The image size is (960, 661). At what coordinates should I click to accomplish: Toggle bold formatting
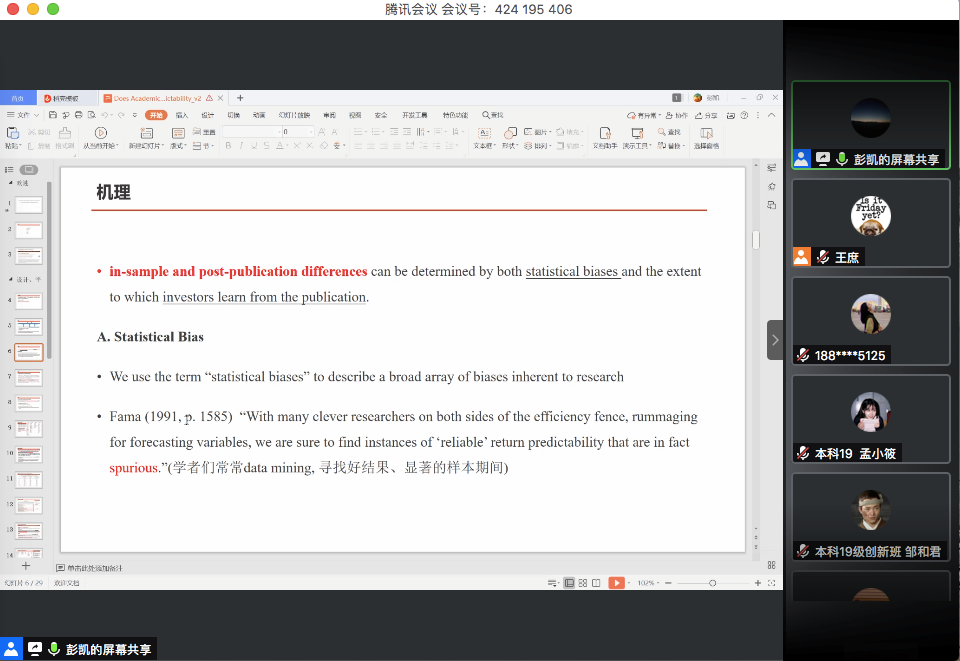[x=228, y=146]
